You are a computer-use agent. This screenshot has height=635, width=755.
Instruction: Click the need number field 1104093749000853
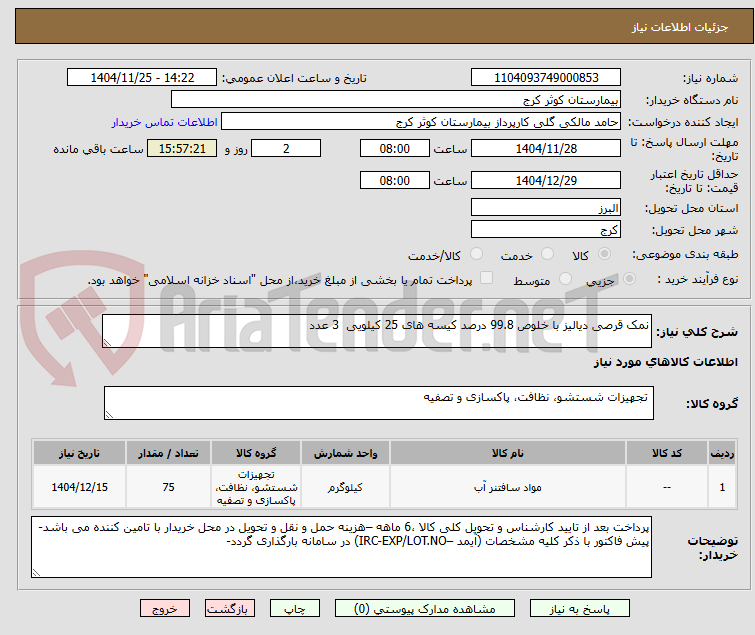tap(546, 78)
